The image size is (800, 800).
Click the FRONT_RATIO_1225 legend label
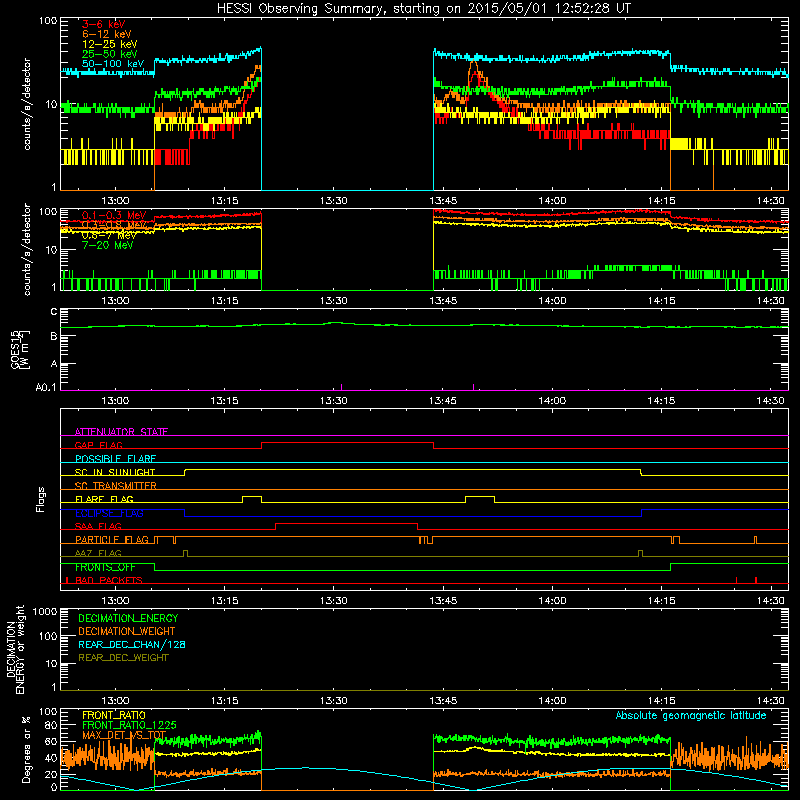tap(129, 725)
